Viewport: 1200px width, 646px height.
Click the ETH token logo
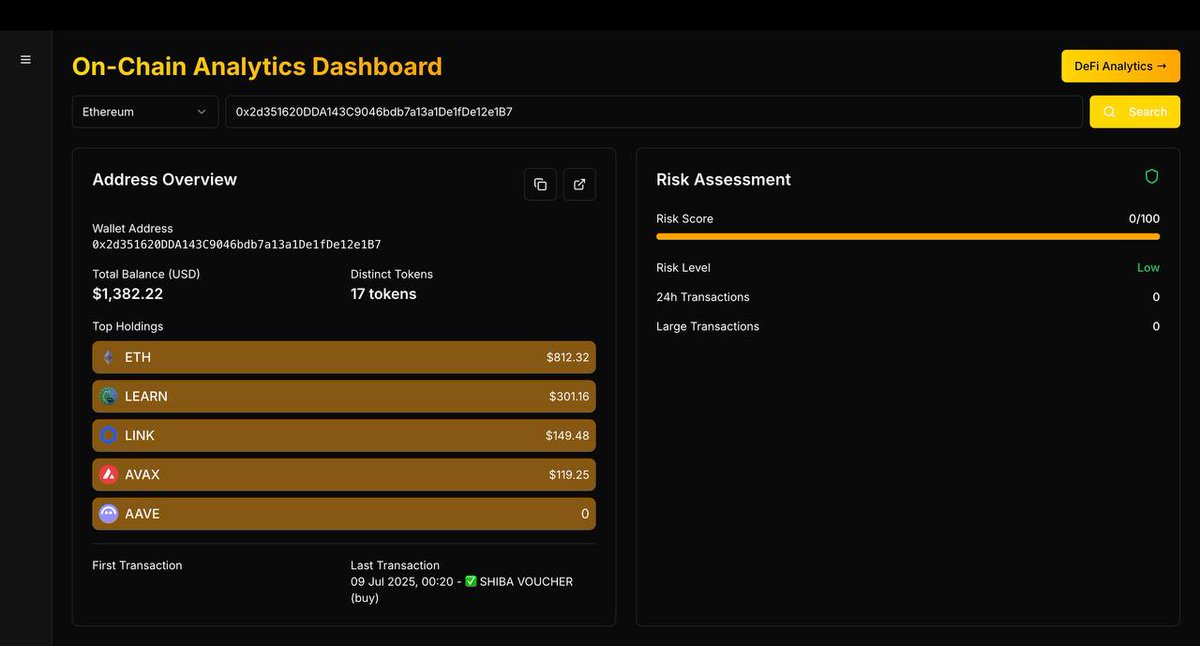109,357
